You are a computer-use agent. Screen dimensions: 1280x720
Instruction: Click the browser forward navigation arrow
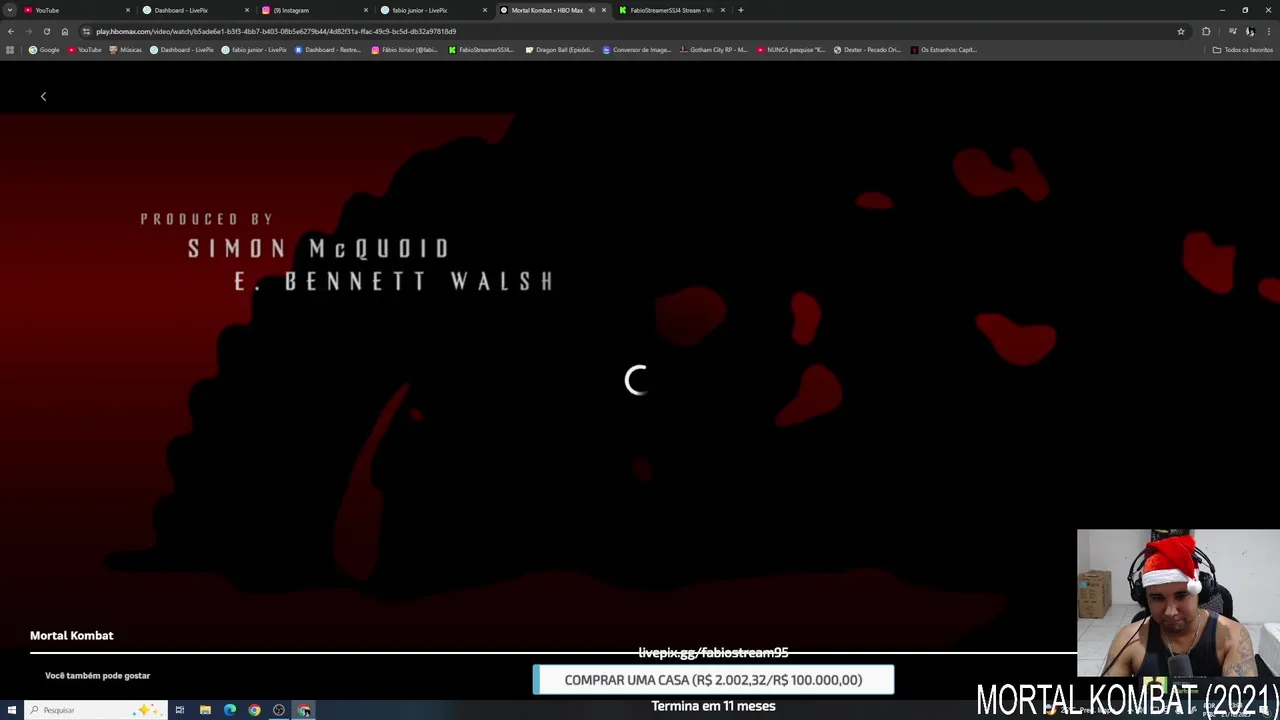pyautogui.click(x=28, y=31)
